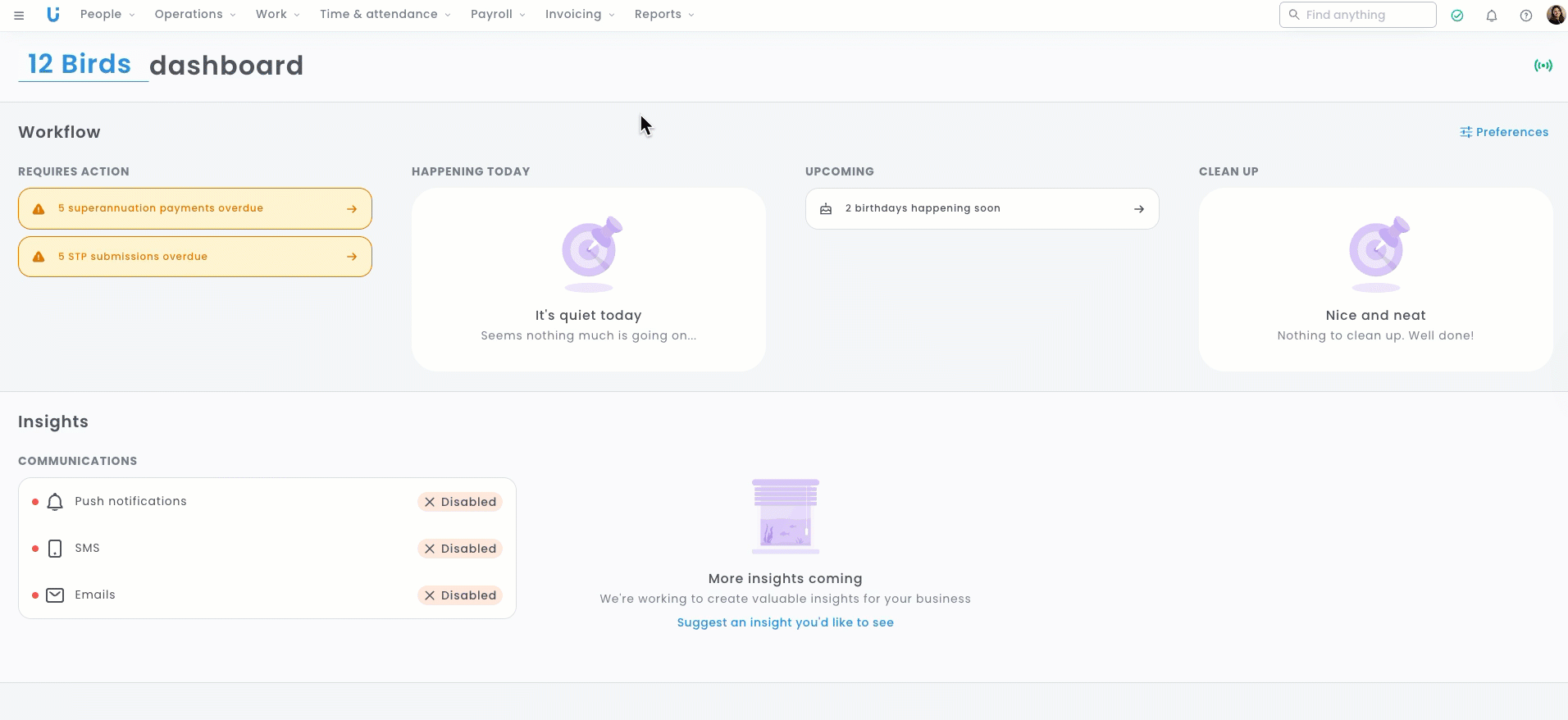Open the Reports menu
Image resolution: width=1568 pixels, height=720 pixels.
tap(663, 15)
